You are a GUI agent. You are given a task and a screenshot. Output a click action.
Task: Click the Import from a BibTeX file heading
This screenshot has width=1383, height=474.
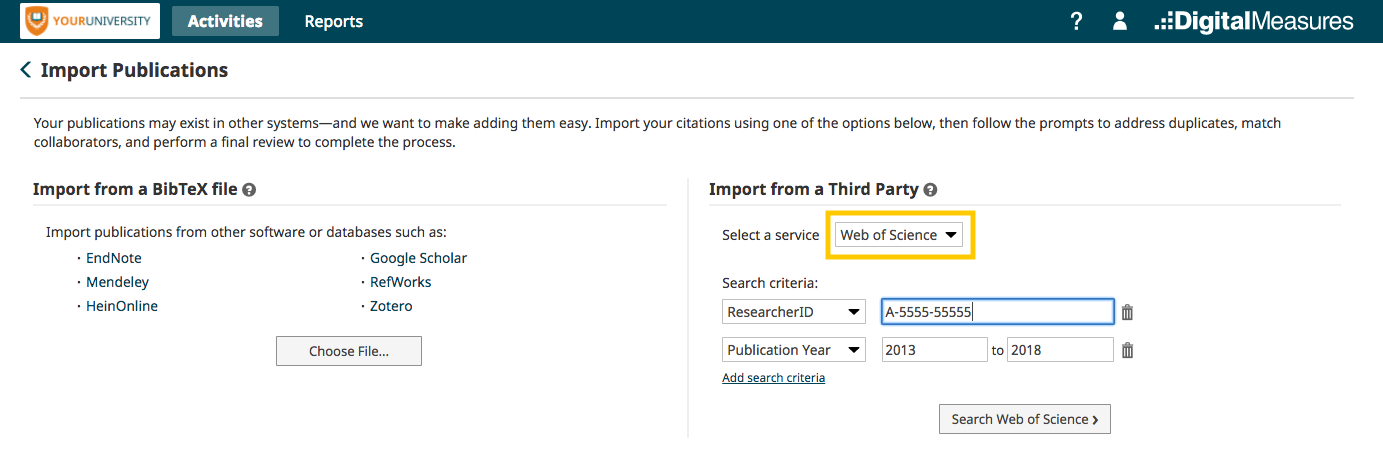pos(134,189)
